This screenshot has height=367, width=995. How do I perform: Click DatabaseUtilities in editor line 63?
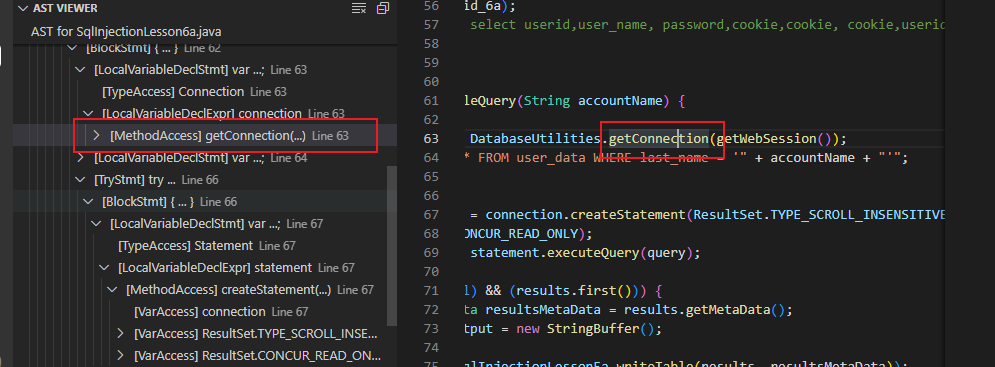pyautogui.click(x=536, y=138)
